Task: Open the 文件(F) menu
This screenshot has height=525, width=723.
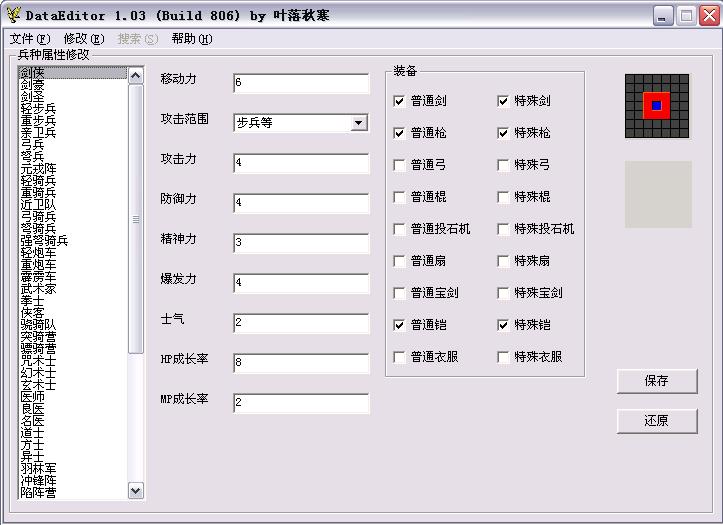Action: pyautogui.click(x=30, y=39)
